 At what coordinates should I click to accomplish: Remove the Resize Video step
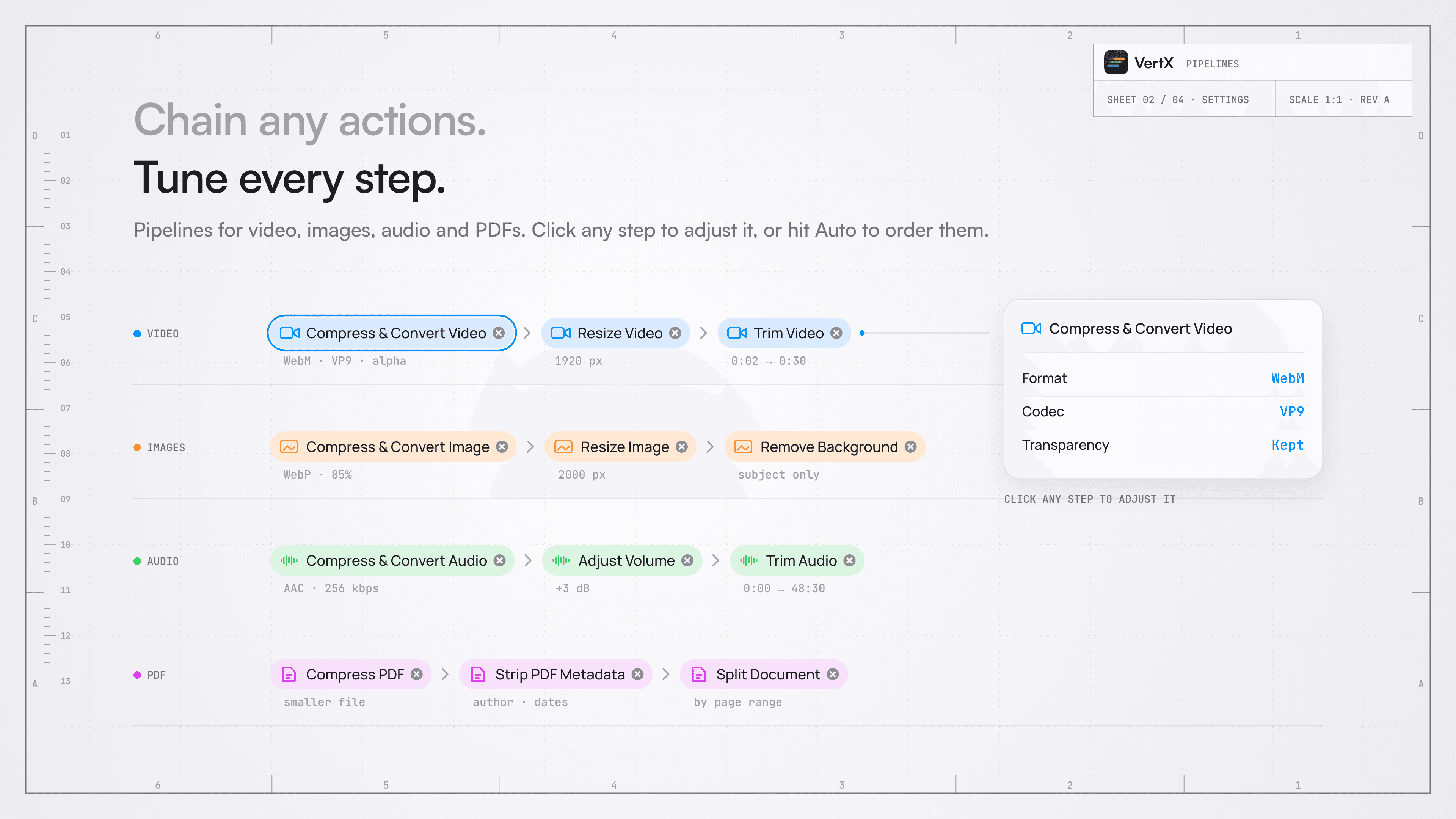tap(675, 333)
